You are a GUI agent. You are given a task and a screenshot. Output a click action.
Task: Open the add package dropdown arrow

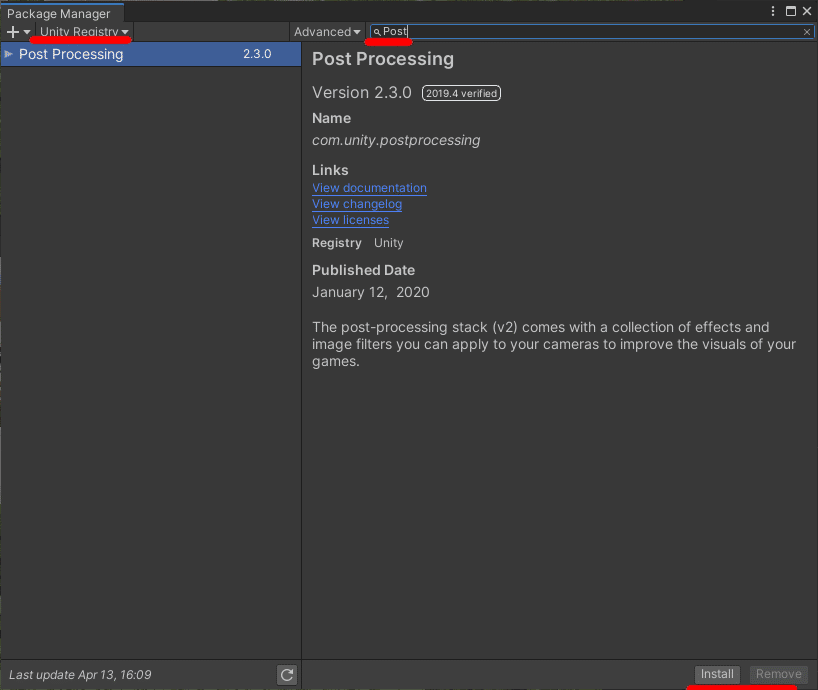[27, 32]
